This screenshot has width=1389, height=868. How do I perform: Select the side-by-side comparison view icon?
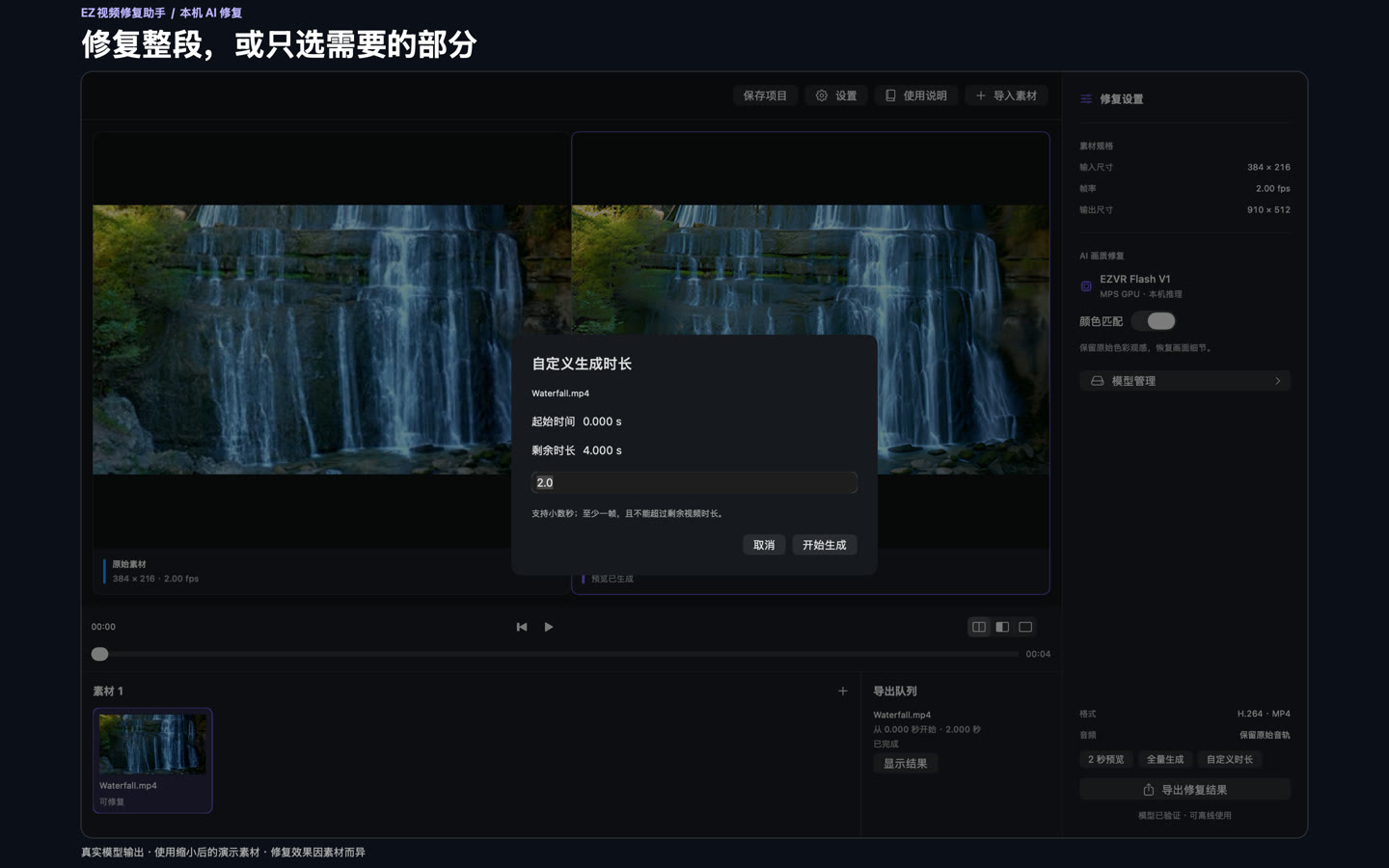979,627
